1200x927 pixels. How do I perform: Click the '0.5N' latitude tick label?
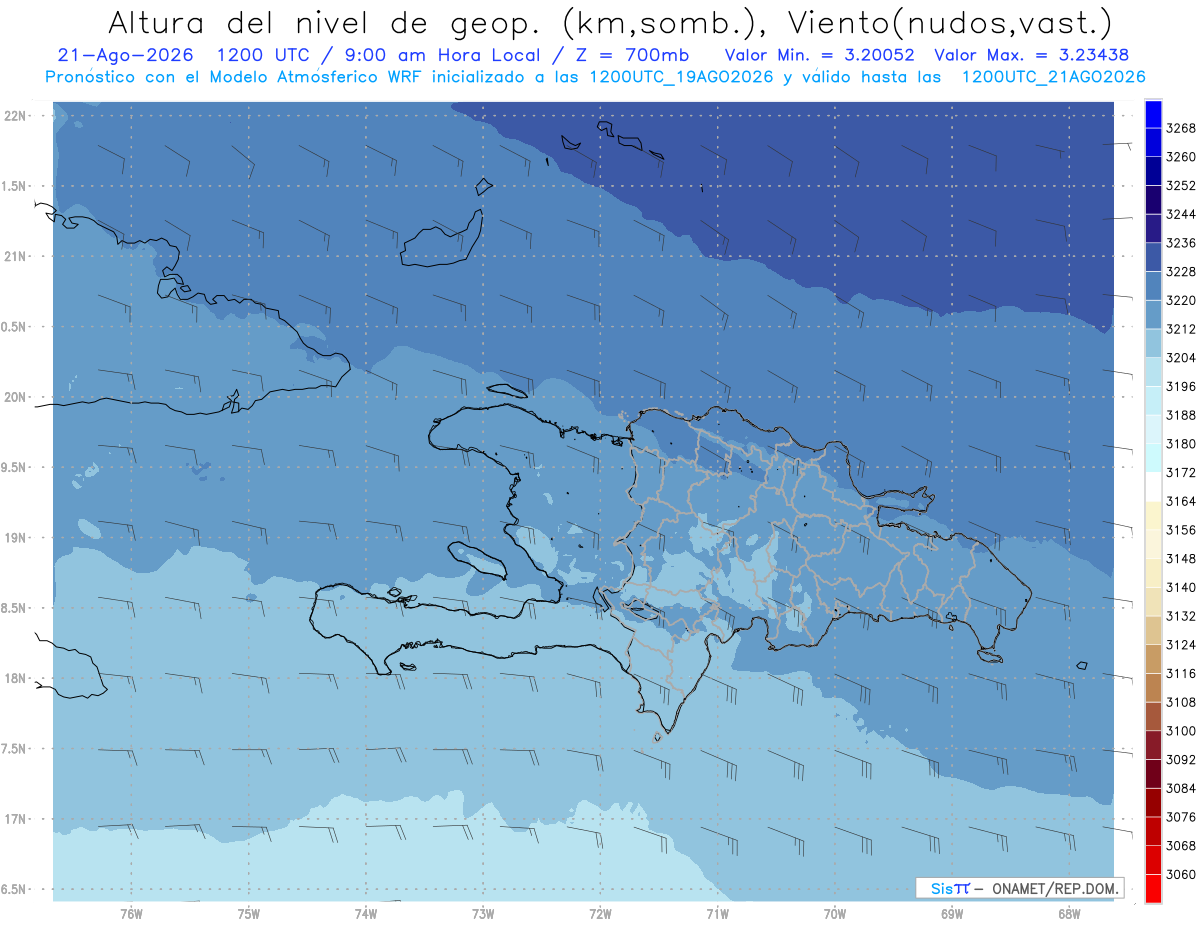(x=15, y=327)
